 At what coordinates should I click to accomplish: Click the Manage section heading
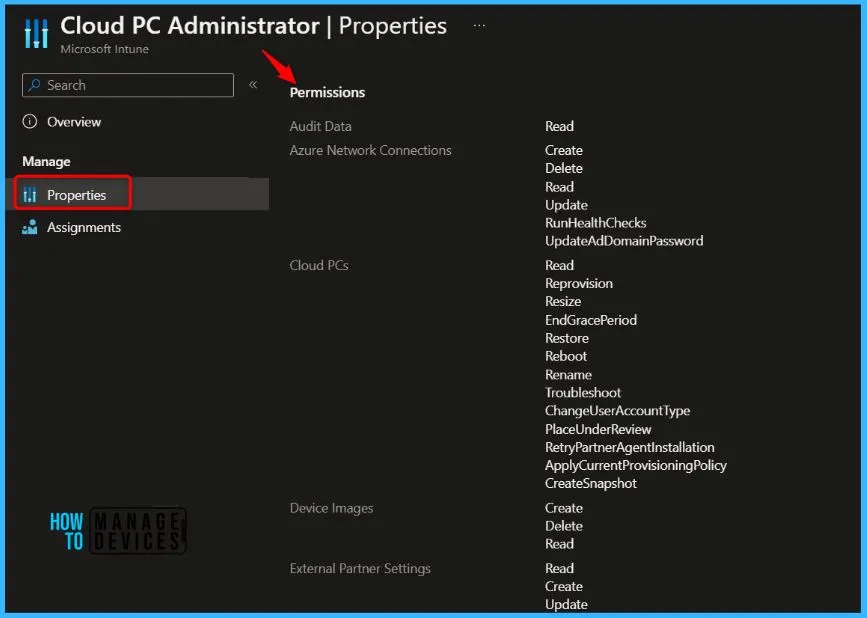point(46,161)
